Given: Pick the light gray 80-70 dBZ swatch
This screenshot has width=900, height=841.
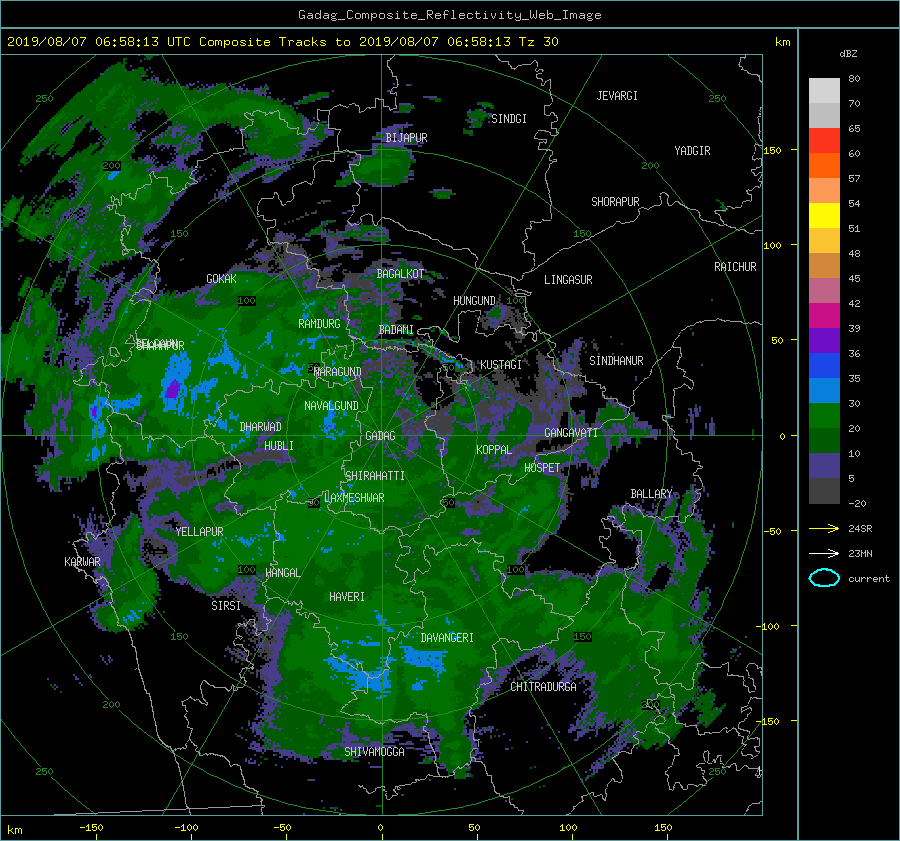Looking at the screenshot, I should pyautogui.click(x=824, y=90).
